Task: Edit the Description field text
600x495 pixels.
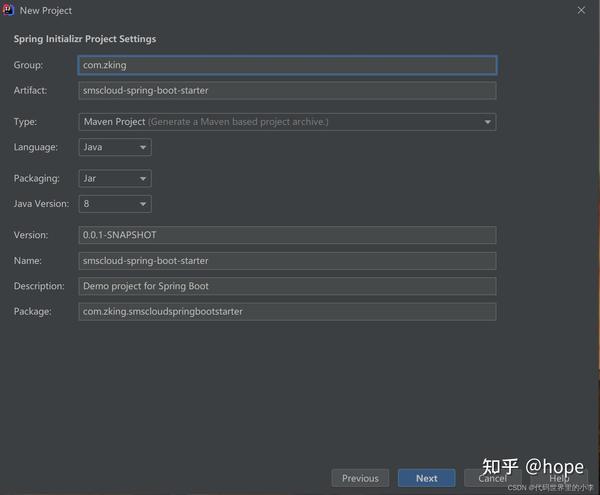Action: [287, 286]
